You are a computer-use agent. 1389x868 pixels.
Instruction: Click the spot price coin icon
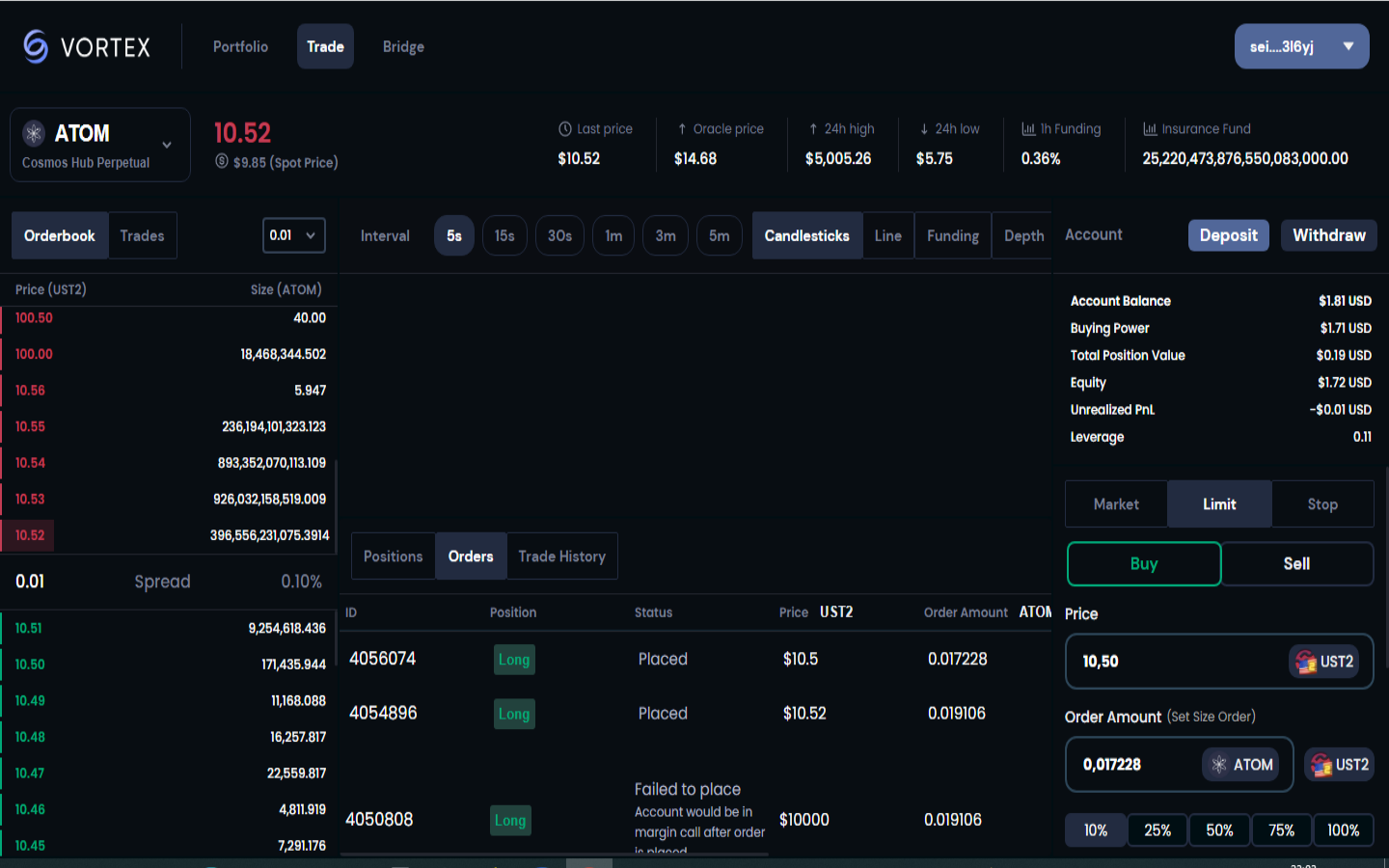(x=222, y=162)
